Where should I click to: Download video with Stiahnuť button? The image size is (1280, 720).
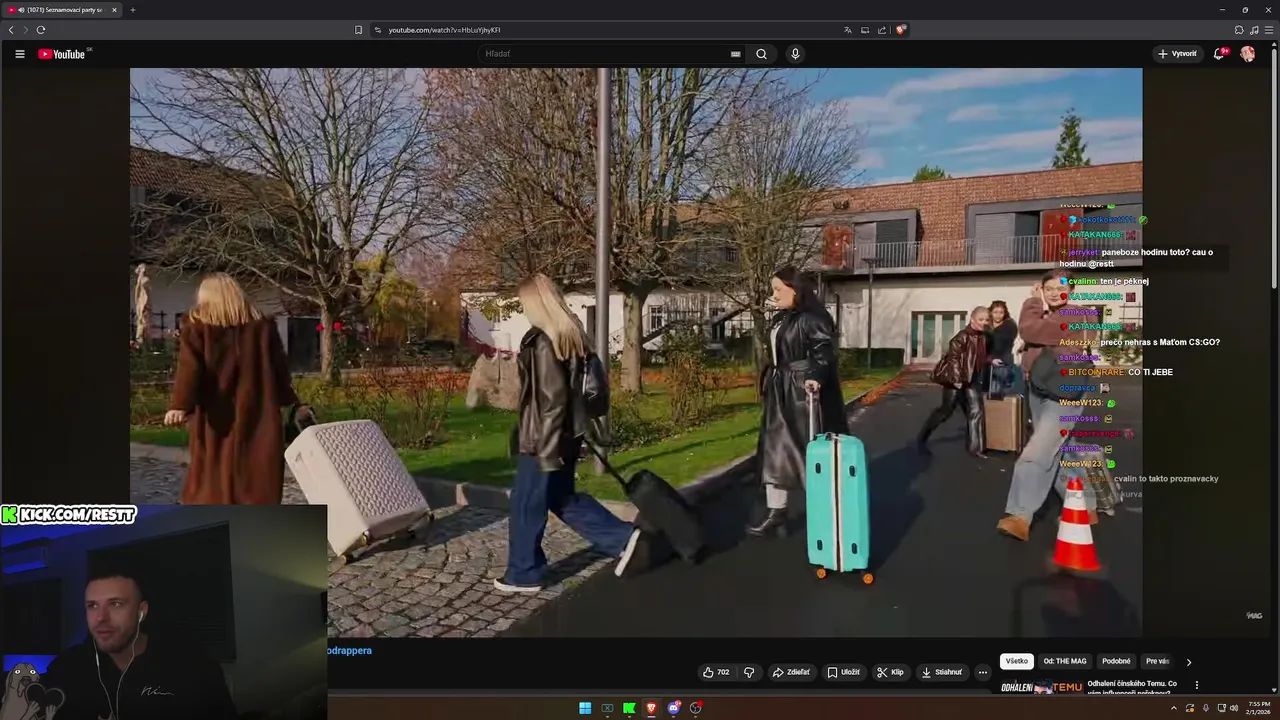pos(942,672)
